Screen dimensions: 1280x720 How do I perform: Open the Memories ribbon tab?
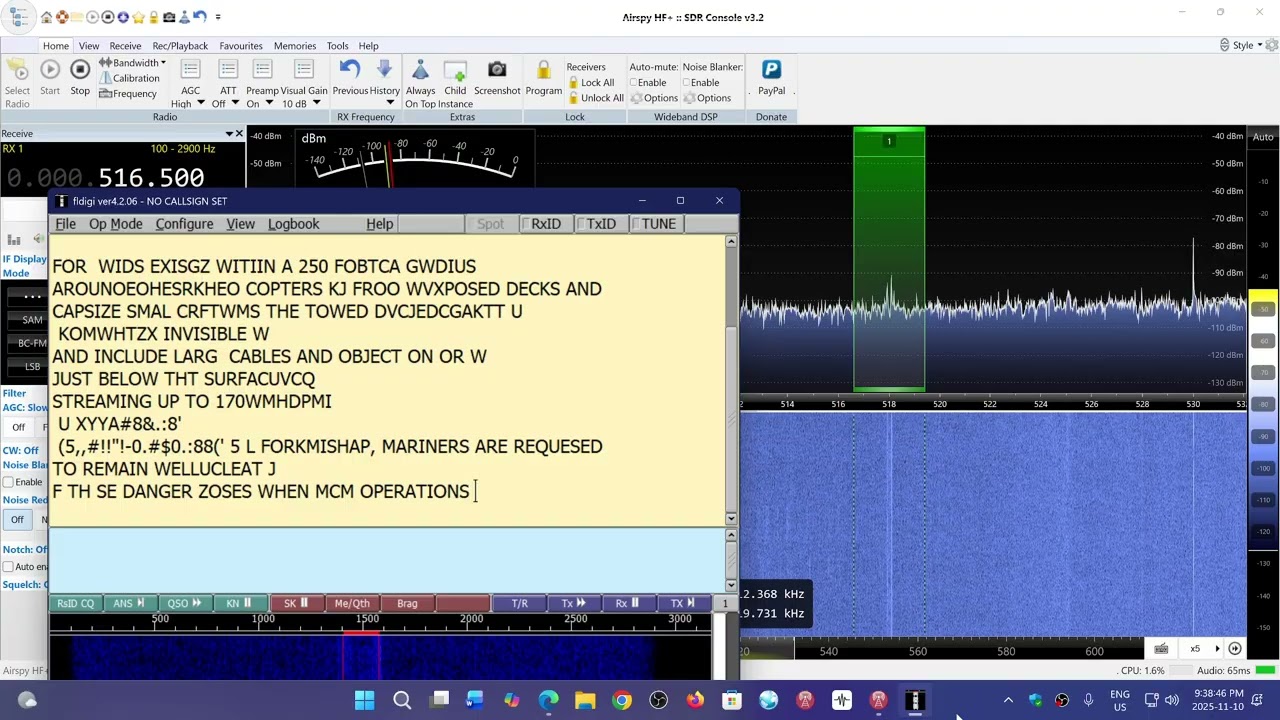point(295,45)
